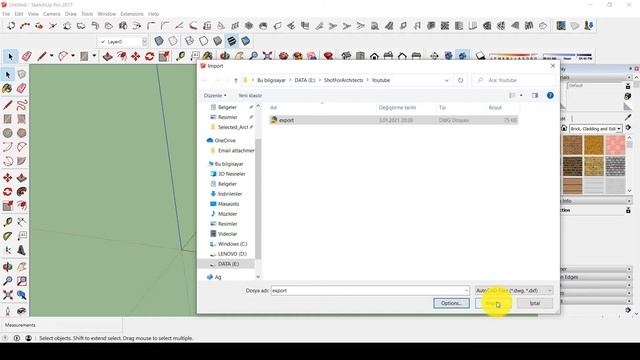Open the Line tool dropdown arrow

(x=51, y=56)
